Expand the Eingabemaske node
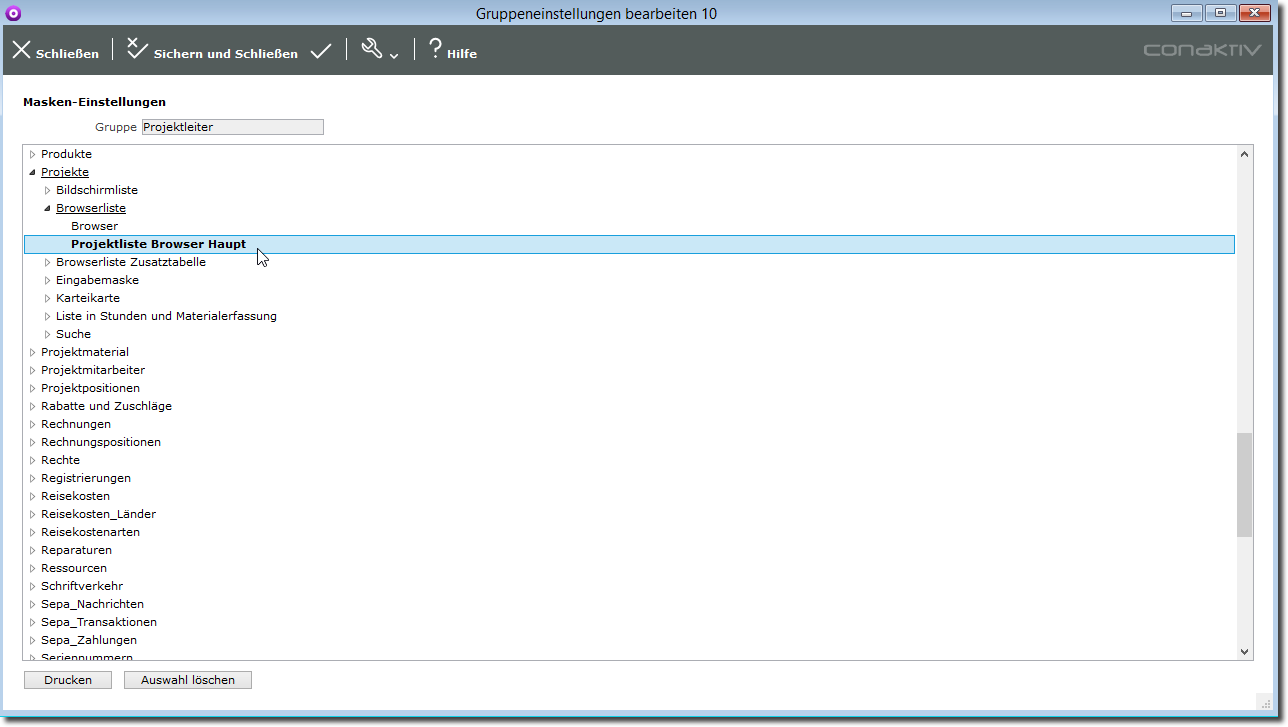 click(47, 280)
